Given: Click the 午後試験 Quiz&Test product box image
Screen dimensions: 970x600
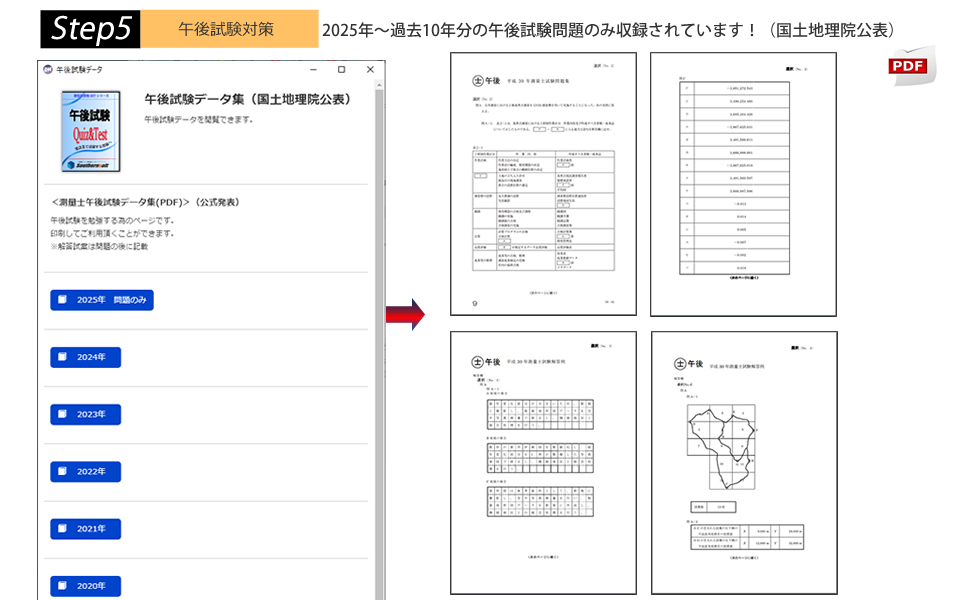Looking at the screenshot, I should point(90,131).
